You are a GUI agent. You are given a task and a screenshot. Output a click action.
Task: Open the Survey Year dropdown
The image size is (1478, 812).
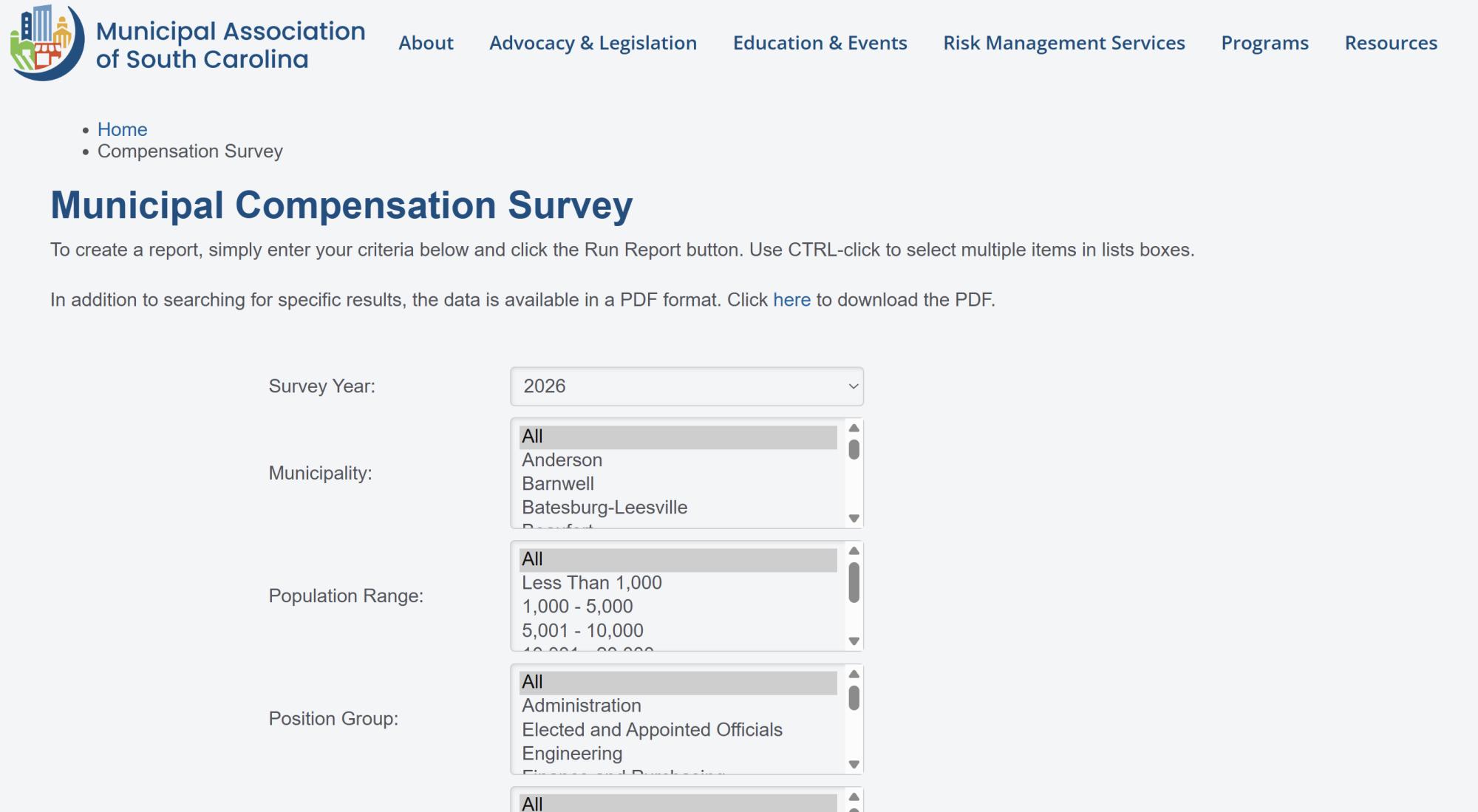687,386
